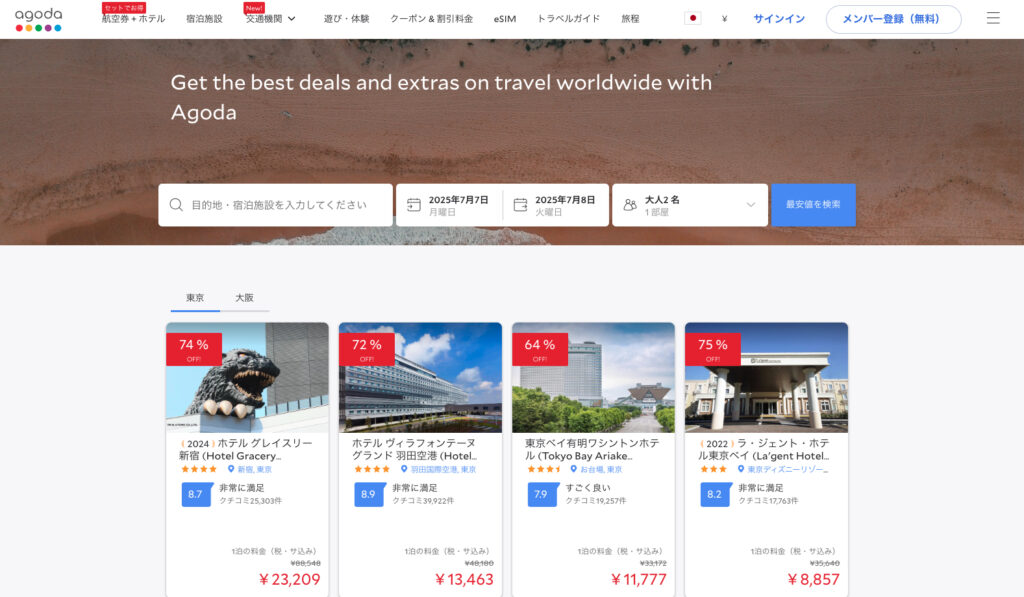Click the price ¥13,463

[x=464, y=579]
